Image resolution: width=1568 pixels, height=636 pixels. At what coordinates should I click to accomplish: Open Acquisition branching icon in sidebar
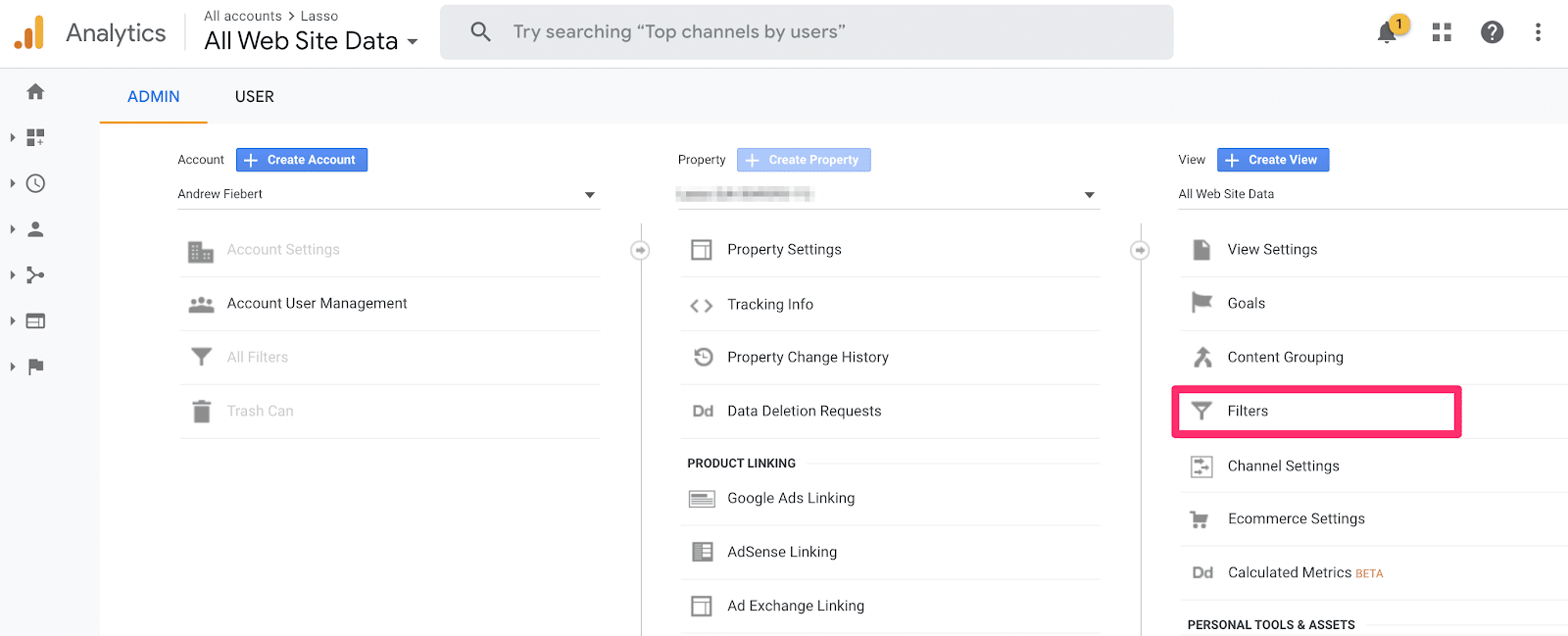point(35,275)
